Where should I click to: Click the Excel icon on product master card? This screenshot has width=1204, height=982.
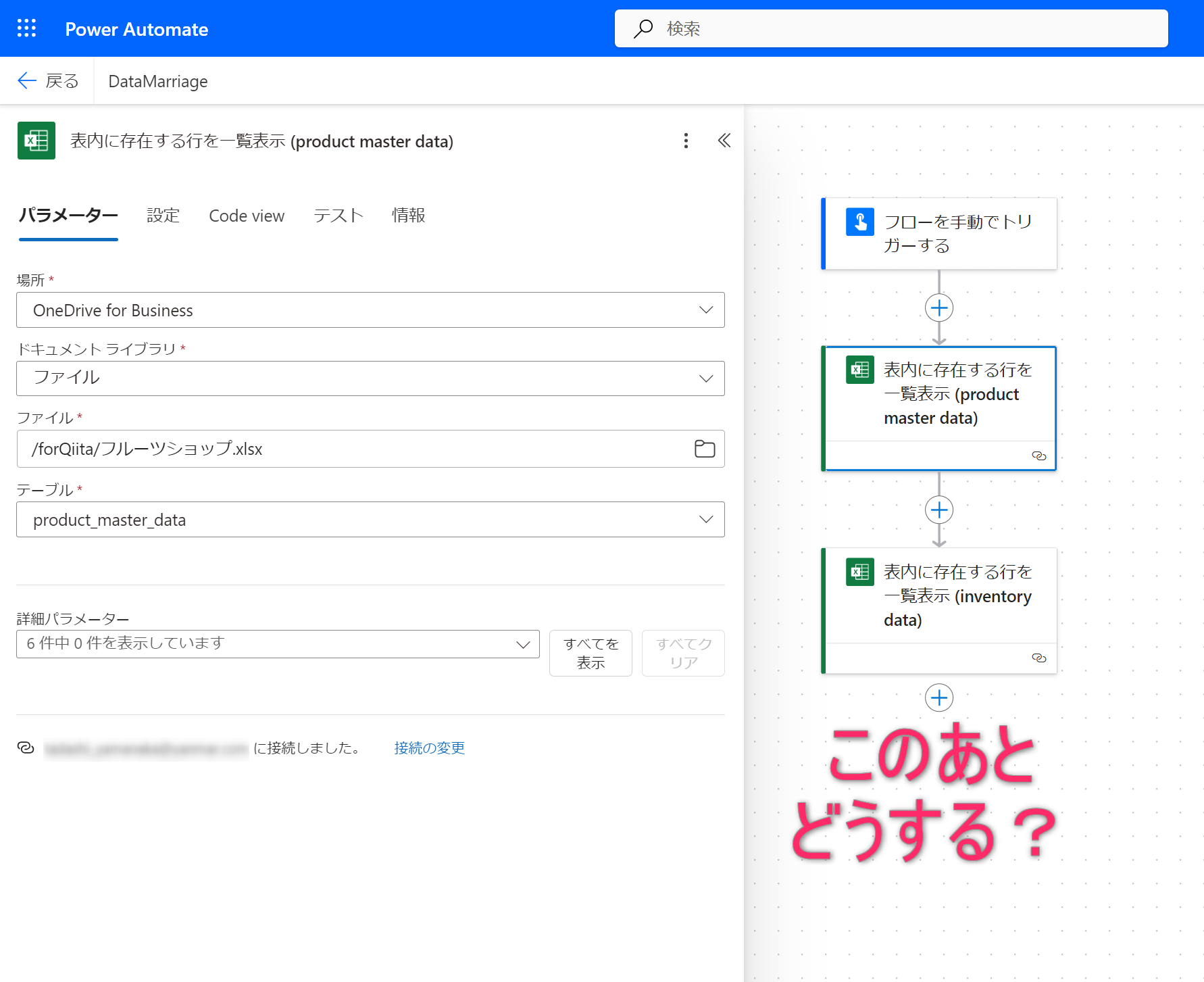tap(860, 370)
